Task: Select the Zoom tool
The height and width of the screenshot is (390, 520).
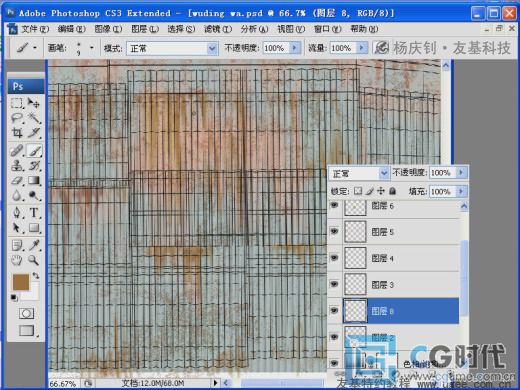Action: (x=34, y=260)
